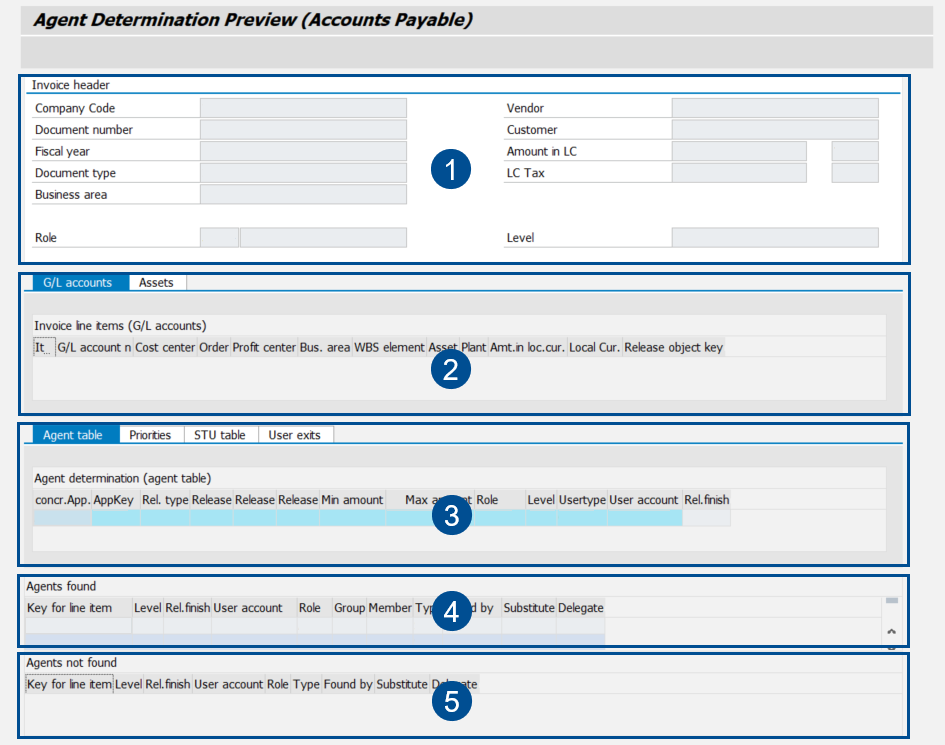Click the Company Code input field
Viewport: 945px width, 745px height.
pos(303,108)
